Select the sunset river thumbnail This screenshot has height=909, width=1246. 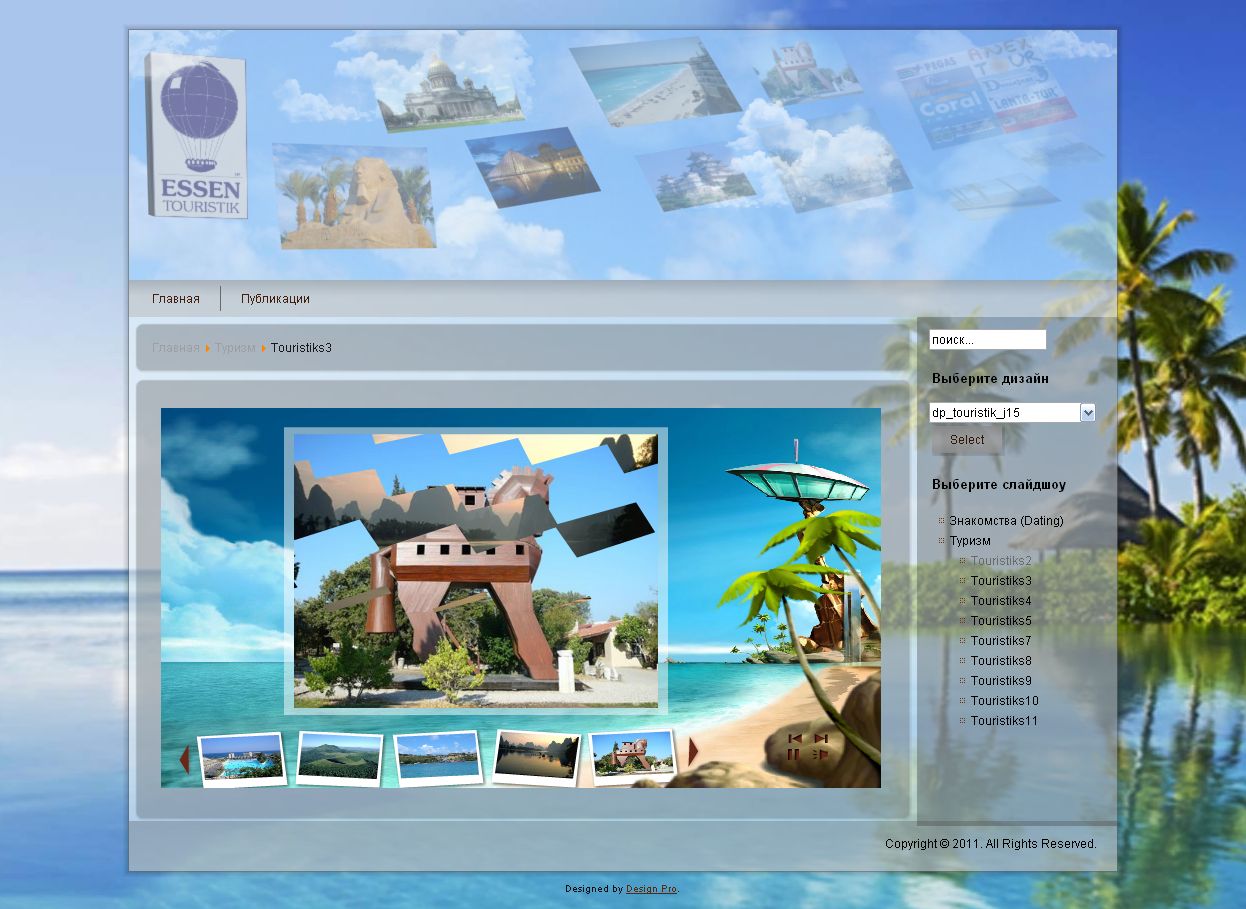coord(537,757)
